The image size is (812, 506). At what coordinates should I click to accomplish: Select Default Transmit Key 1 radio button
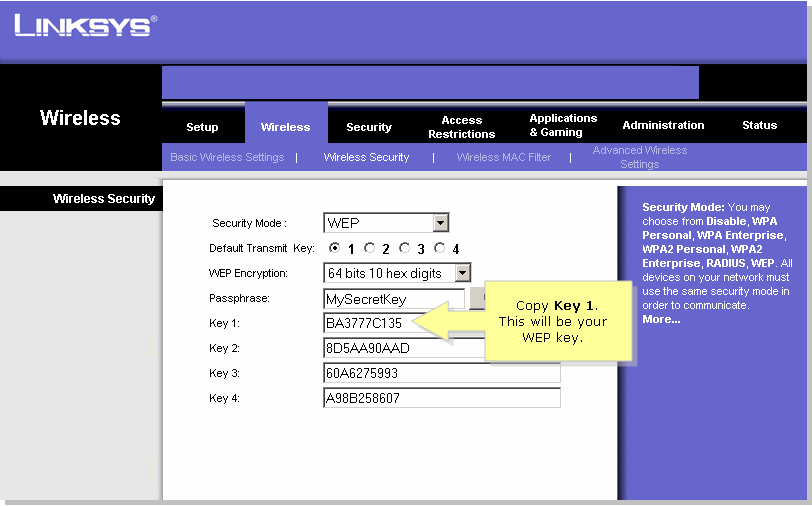[x=335, y=248]
